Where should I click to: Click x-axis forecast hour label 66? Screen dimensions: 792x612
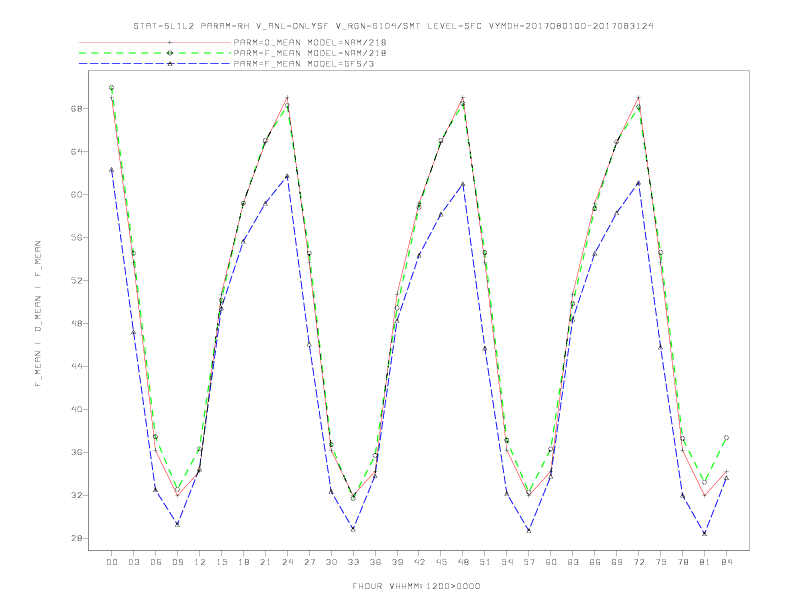point(595,562)
